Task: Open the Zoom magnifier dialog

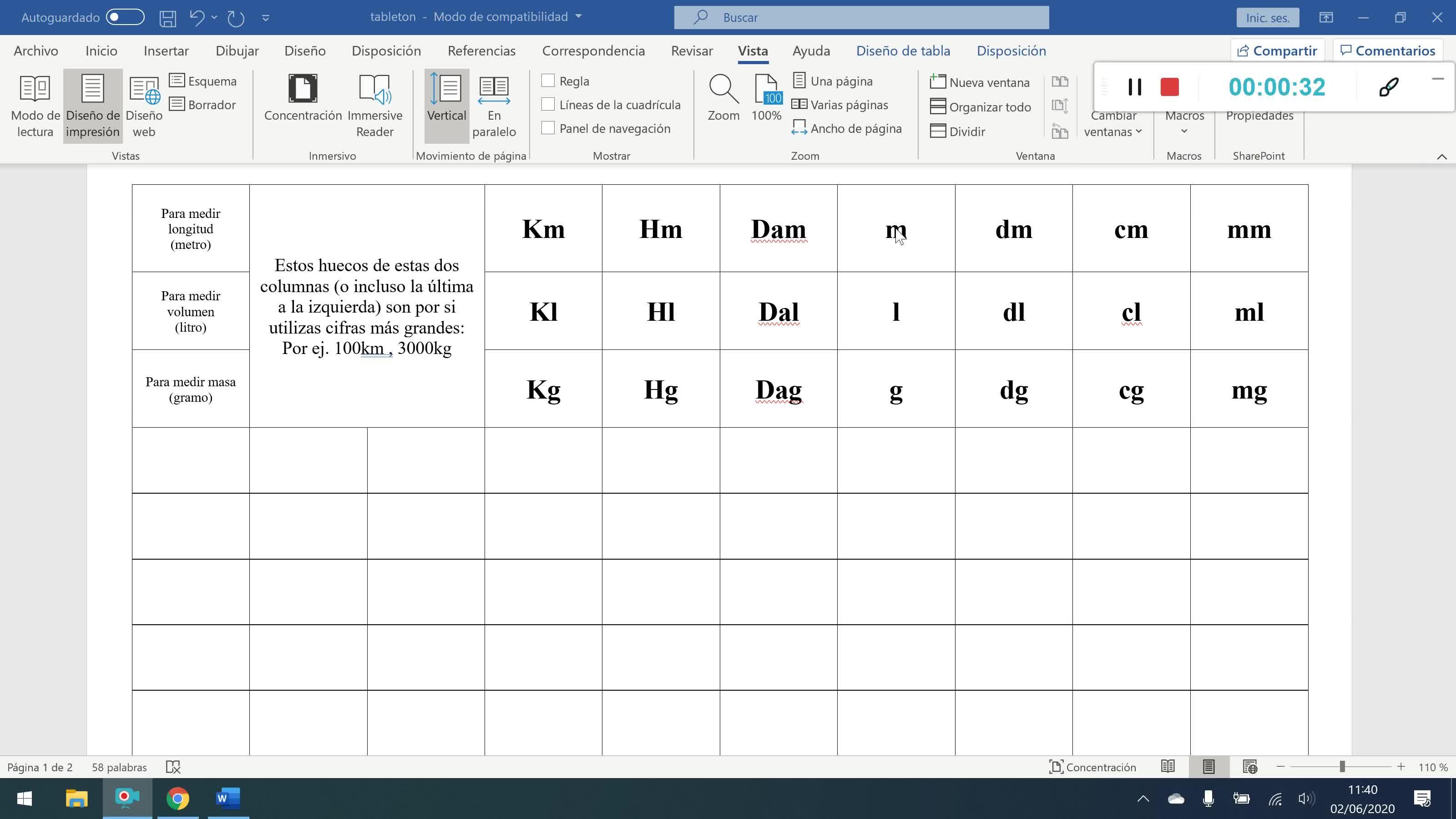Action: [x=723, y=97]
